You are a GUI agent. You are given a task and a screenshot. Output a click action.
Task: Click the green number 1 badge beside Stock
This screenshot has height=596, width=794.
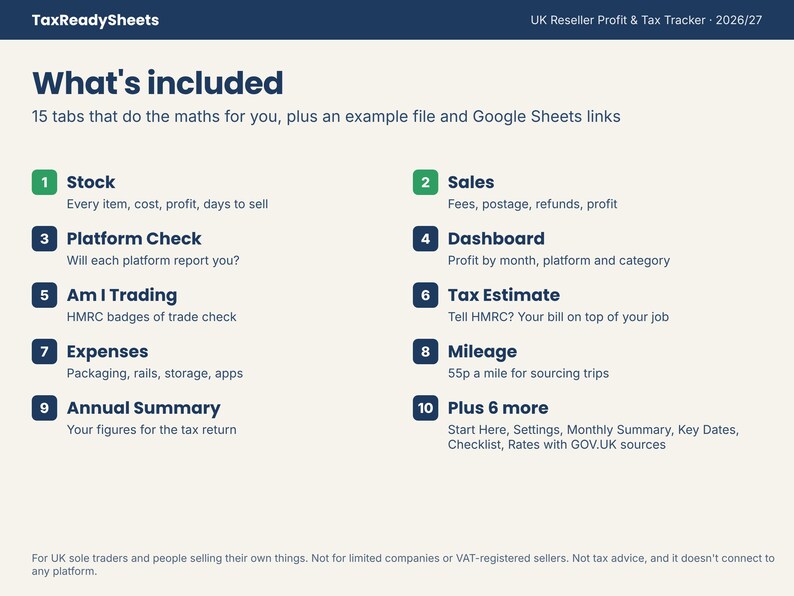[45, 182]
